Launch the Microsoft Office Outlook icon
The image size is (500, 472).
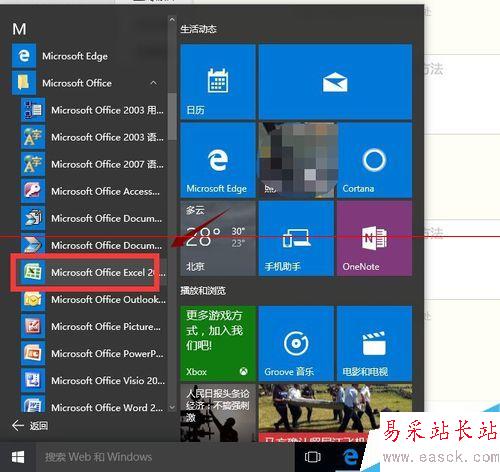pos(33,299)
